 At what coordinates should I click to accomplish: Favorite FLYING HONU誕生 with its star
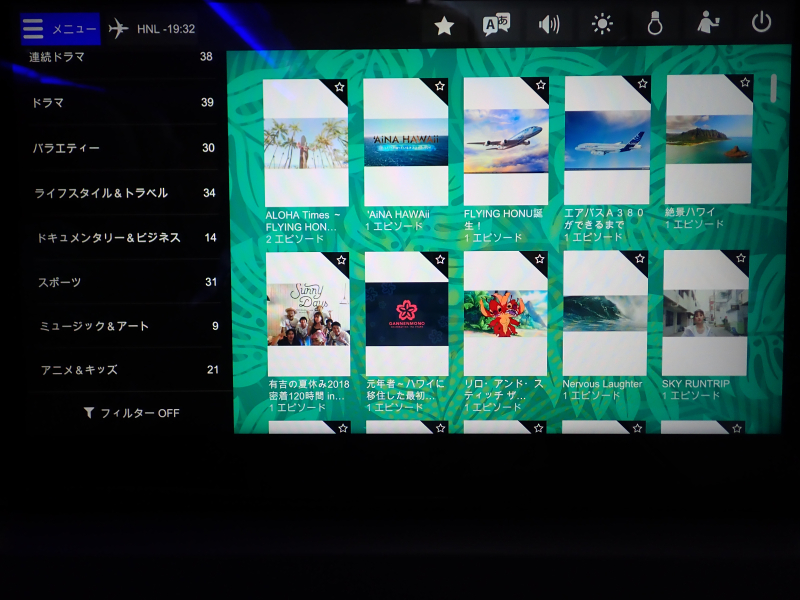(x=541, y=85)
